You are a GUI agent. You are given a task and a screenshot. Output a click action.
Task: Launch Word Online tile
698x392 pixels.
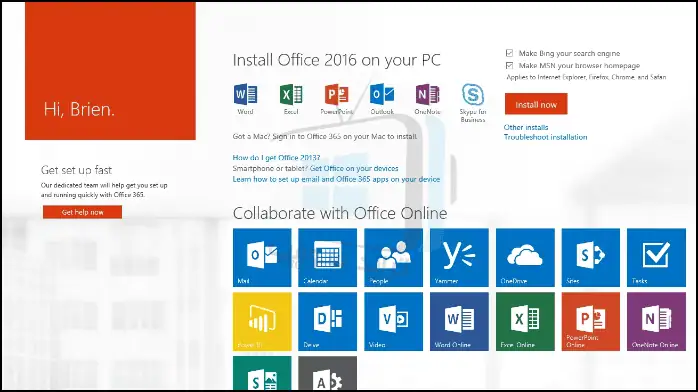pos(459,321)
